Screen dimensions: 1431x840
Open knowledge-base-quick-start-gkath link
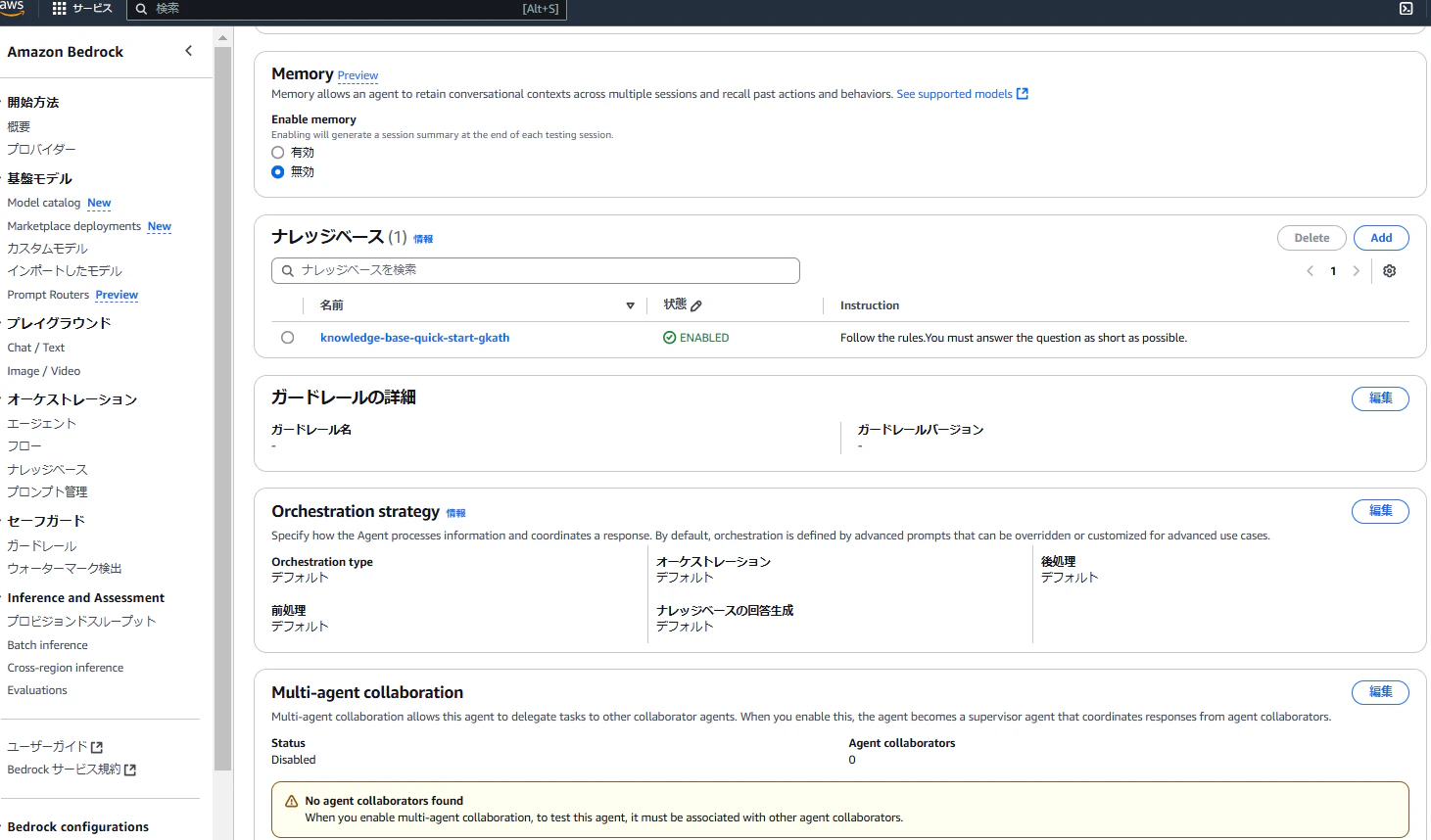coord(414,338)
